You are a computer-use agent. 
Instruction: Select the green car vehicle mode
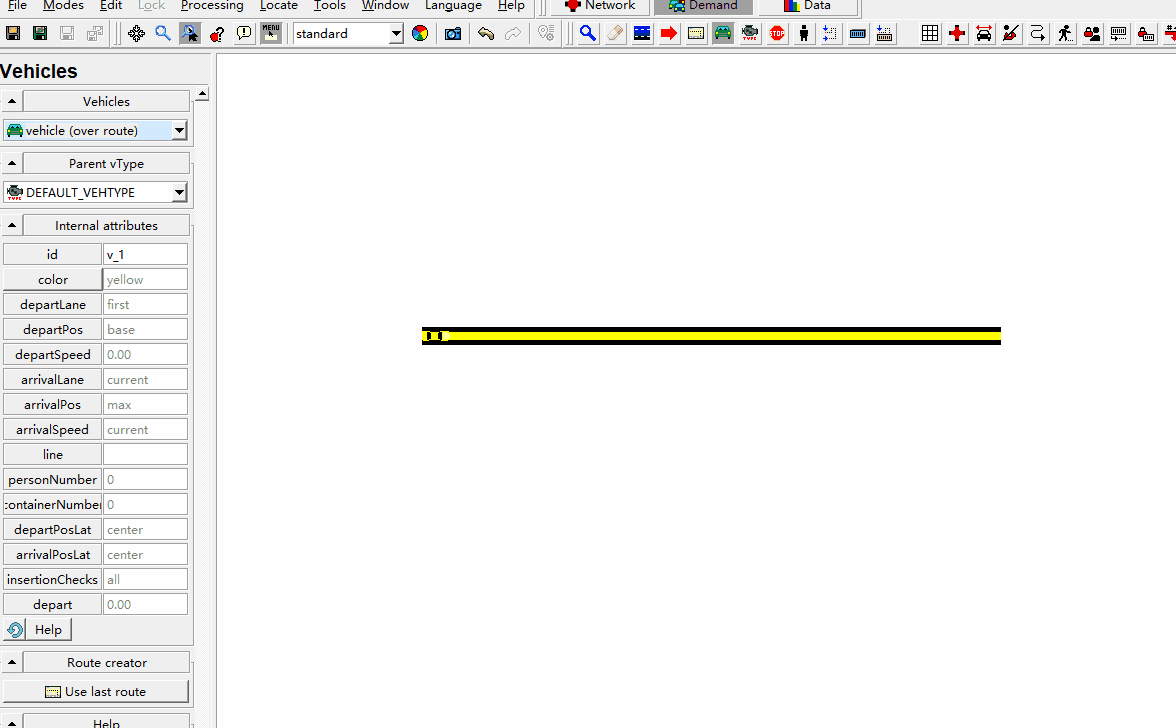pyautogui.click(x=723, y=34)
